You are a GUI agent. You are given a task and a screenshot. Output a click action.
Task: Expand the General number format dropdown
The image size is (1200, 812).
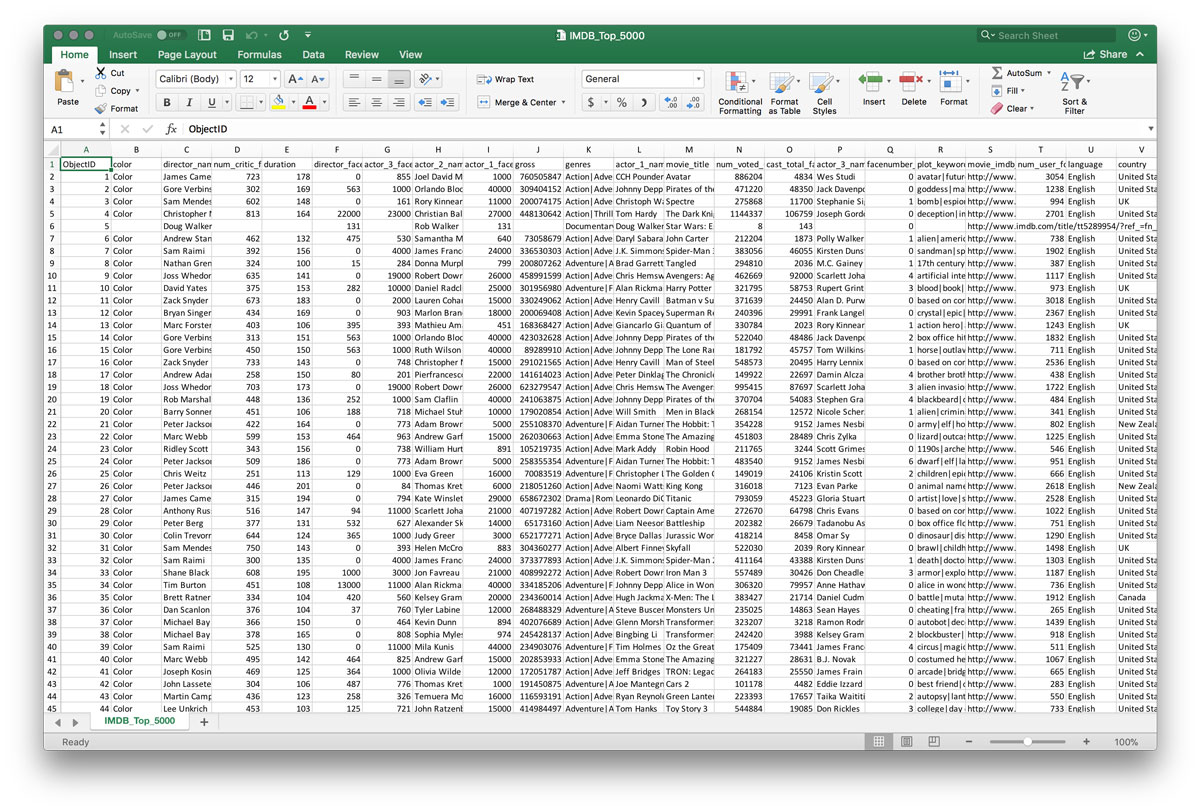point(643,79)
